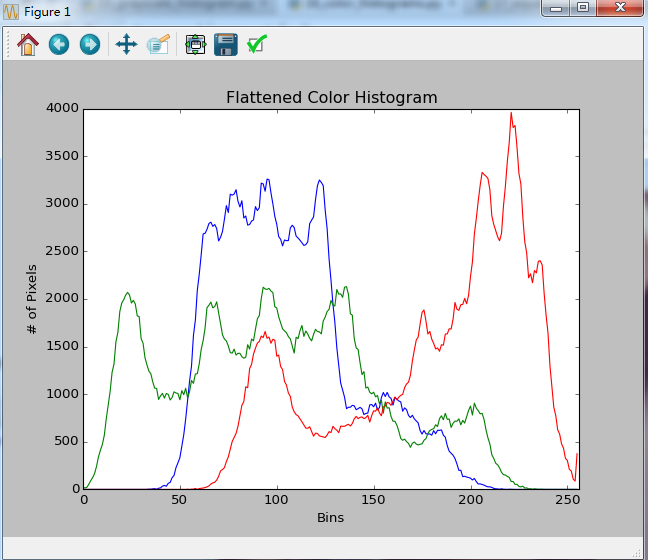Click the 4000 y-axis tick label
The image size is (648, 560).
[x=62, y=108]
